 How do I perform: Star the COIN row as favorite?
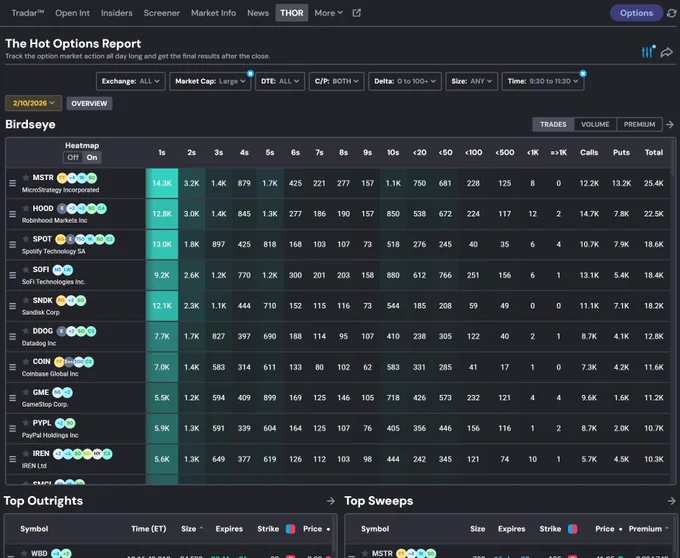[x=26, y=362]
